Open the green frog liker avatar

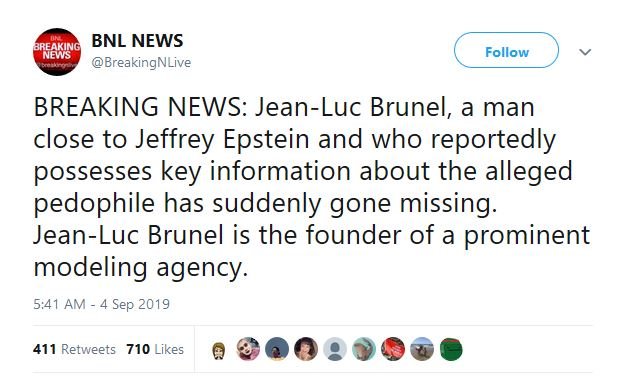coord(451,349)
